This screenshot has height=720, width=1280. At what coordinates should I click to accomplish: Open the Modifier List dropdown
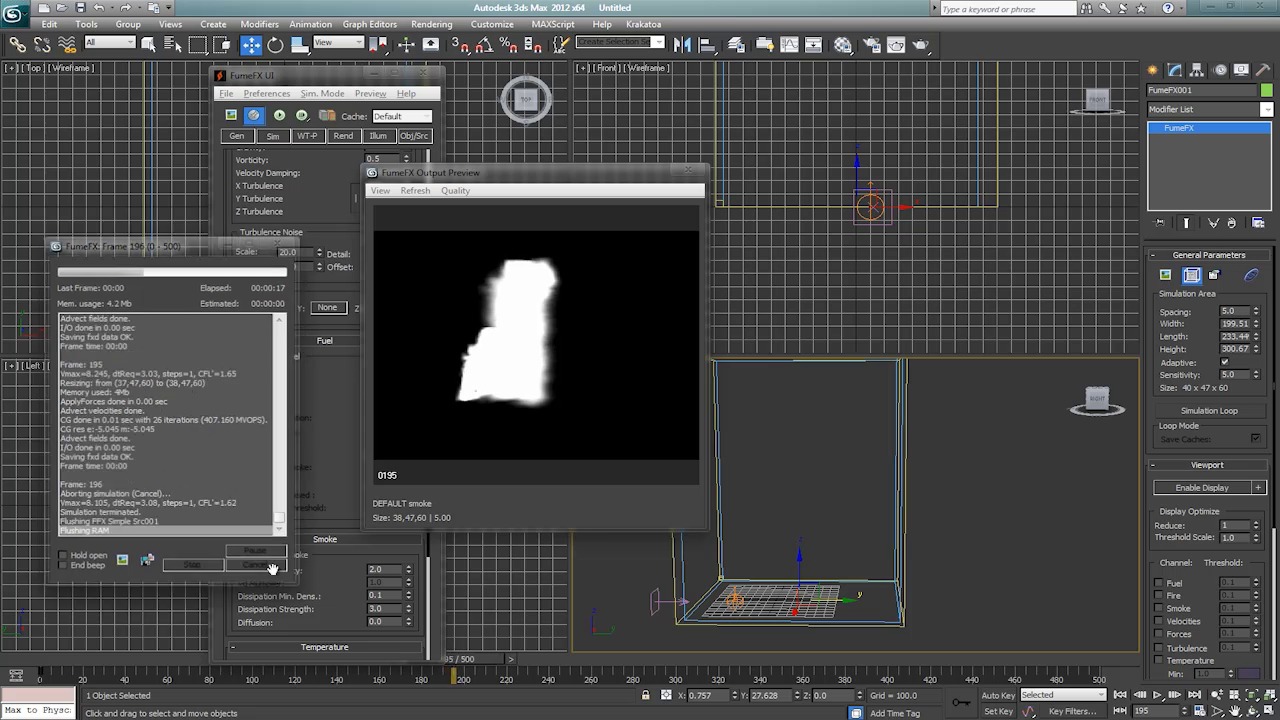pos(1210,109)
